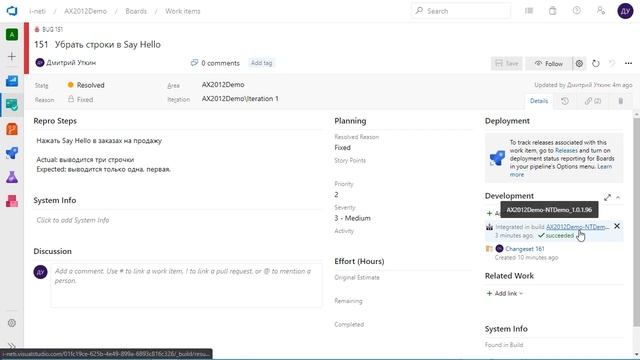Open the Releases link in Deployment

point(566,150)
